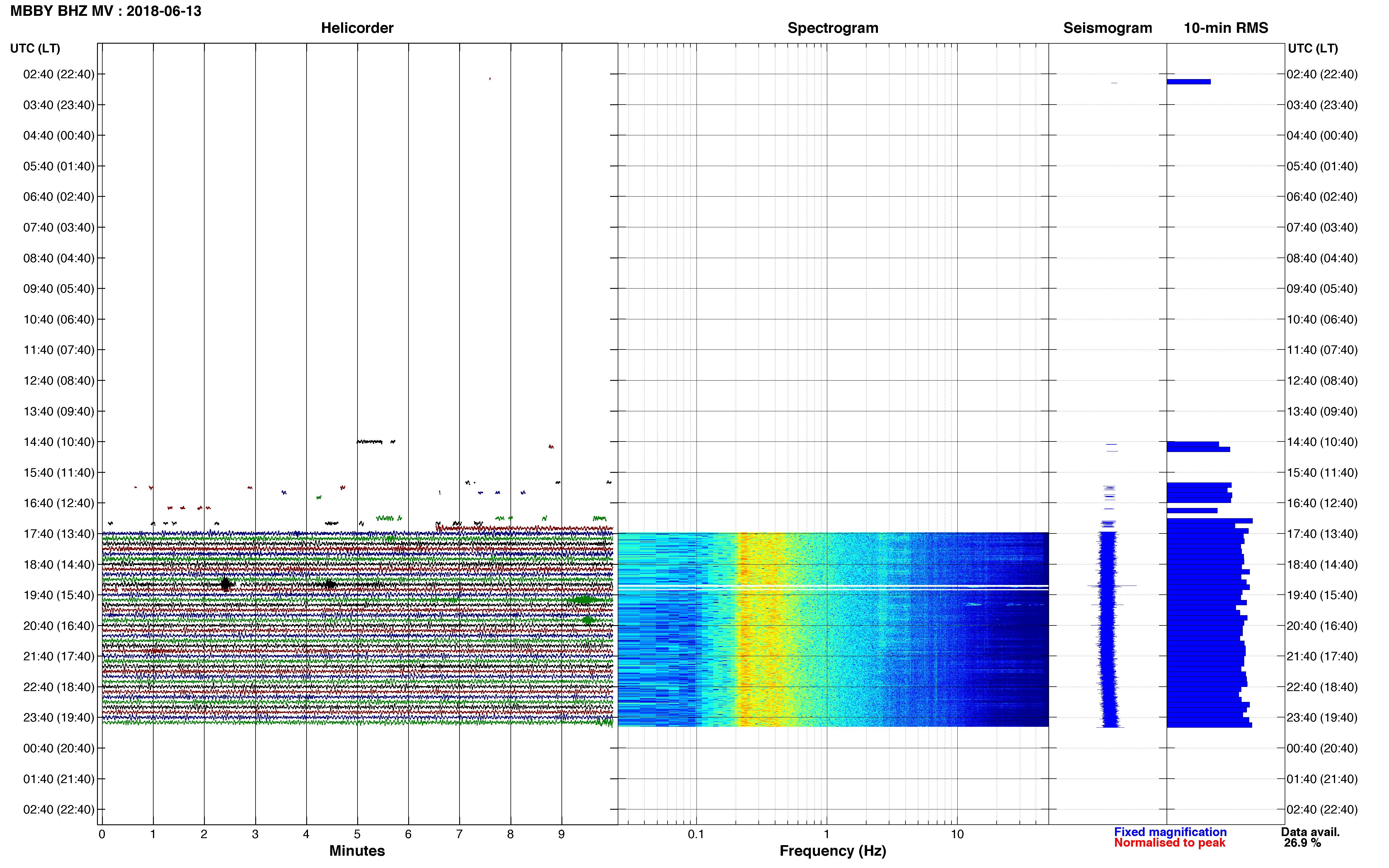Click the '9' tick on the Minutes axis
Viewport: 1389px width, 868px height.
coord(561,834)
